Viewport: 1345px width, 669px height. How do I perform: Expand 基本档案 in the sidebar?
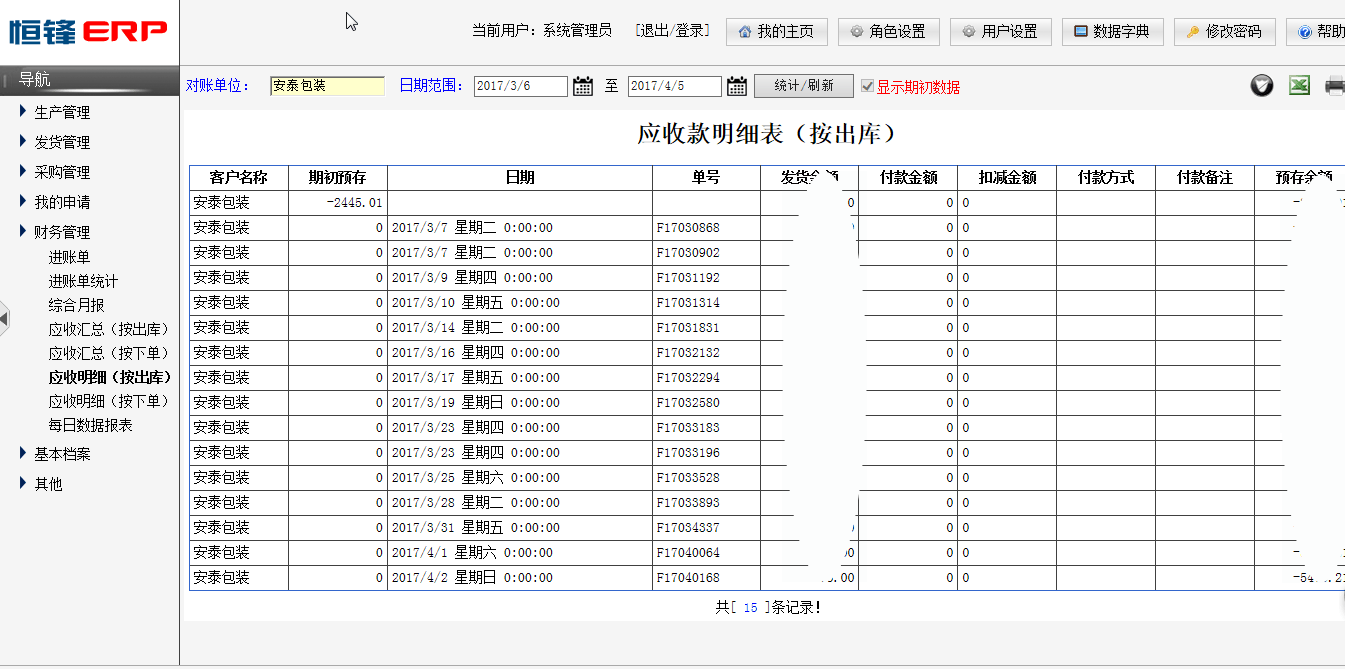(62, 454)
